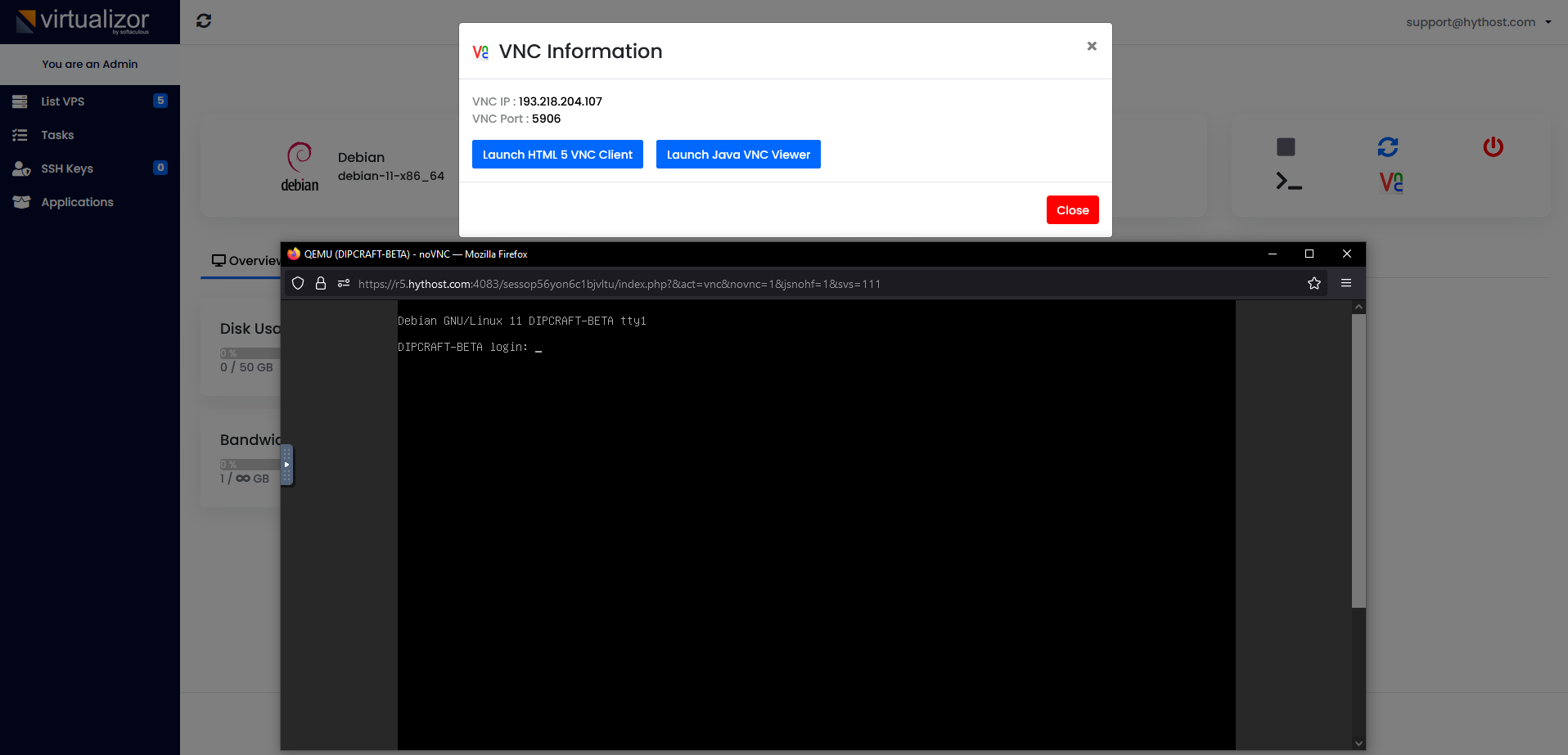
Task: Go to SSH Keys in sidebar
Action: tap(67, 169)
